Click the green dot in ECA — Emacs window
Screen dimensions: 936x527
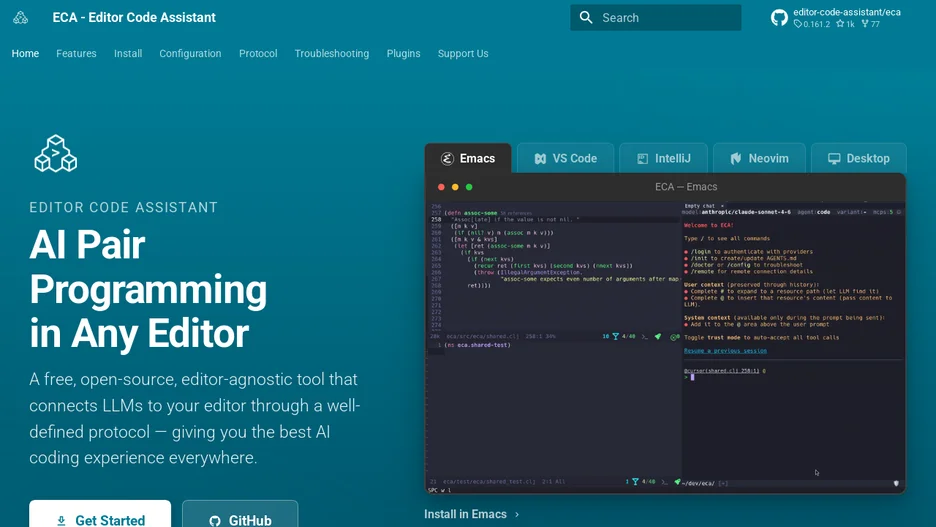tap(469, 187)
